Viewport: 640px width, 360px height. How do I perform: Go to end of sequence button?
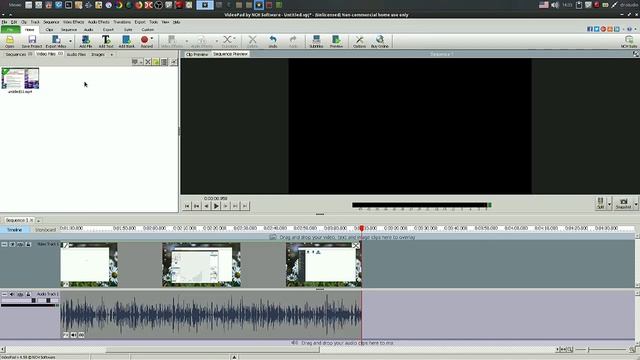pos(245,206)
